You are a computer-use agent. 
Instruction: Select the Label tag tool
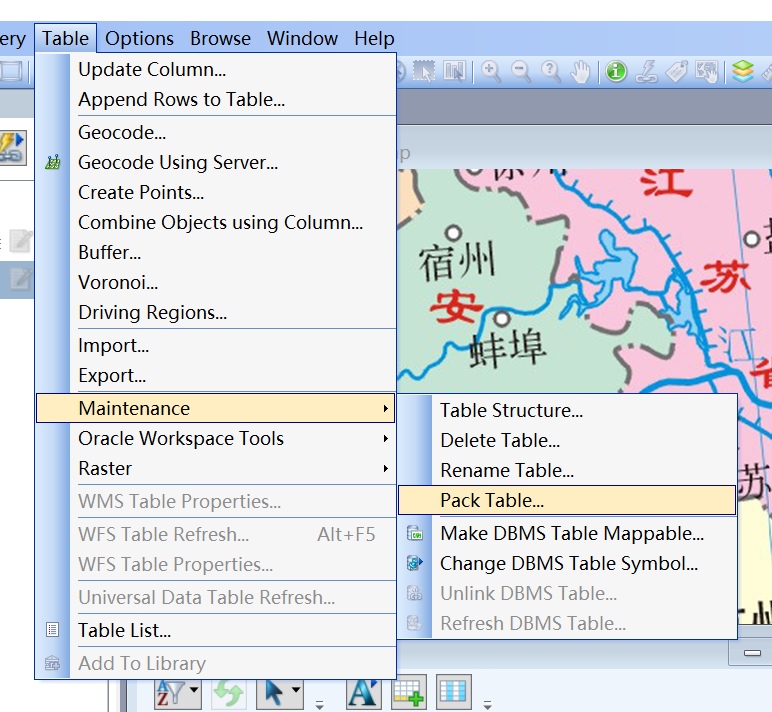[677, 72]
